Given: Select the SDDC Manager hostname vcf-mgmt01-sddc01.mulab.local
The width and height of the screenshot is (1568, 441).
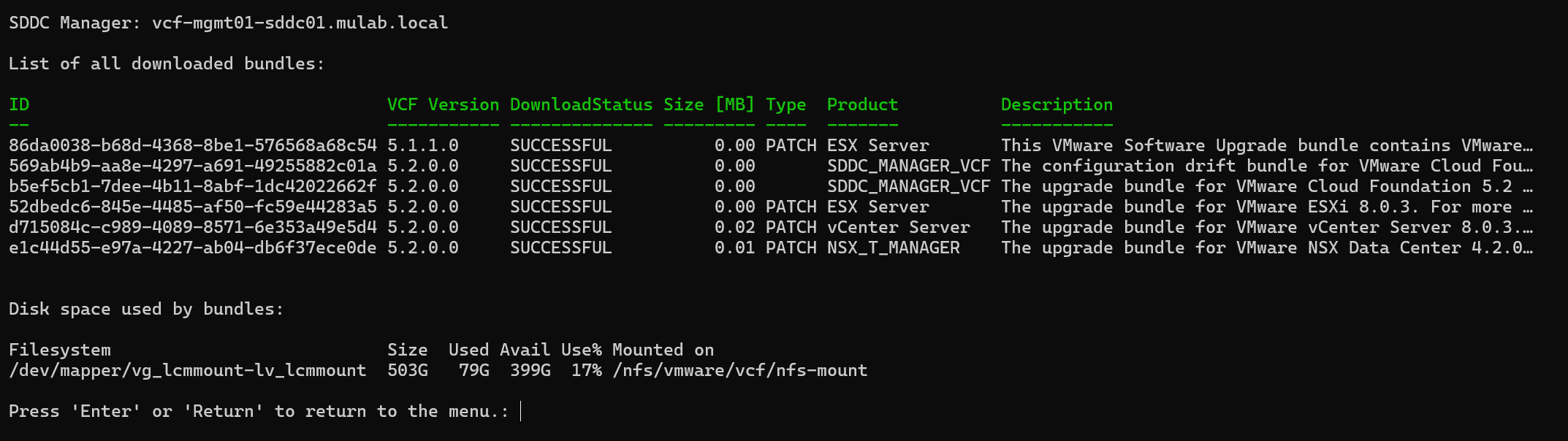Looking at the screenshot, I should [x=300, y=23].
